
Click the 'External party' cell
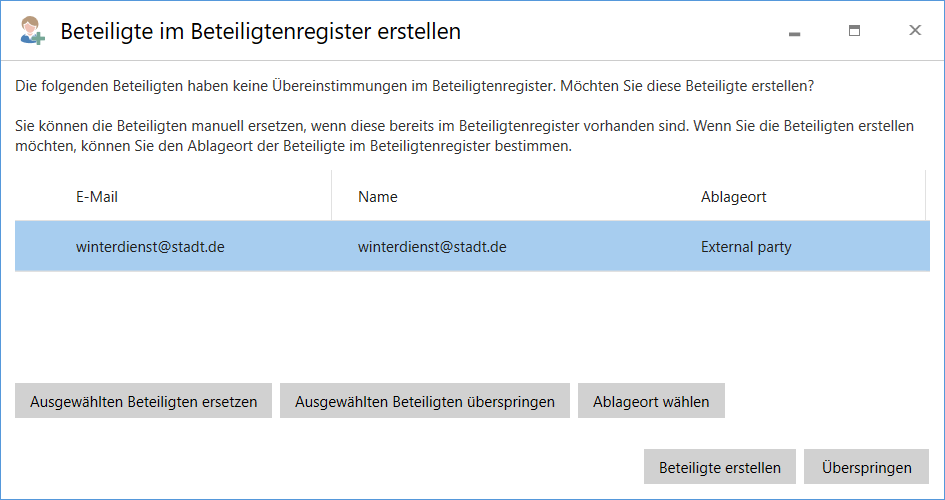click(746, 246)
